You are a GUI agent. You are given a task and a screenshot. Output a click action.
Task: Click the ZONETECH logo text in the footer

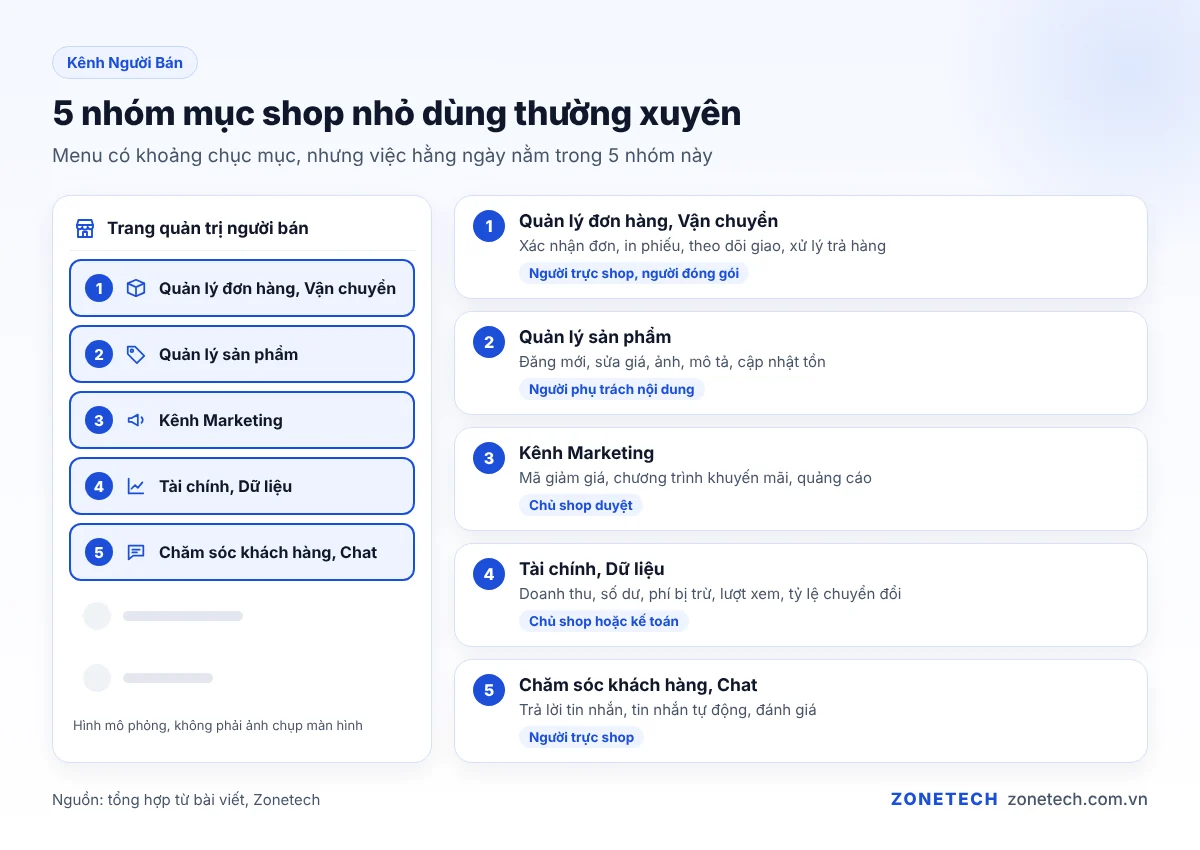[x=944, y=799]
